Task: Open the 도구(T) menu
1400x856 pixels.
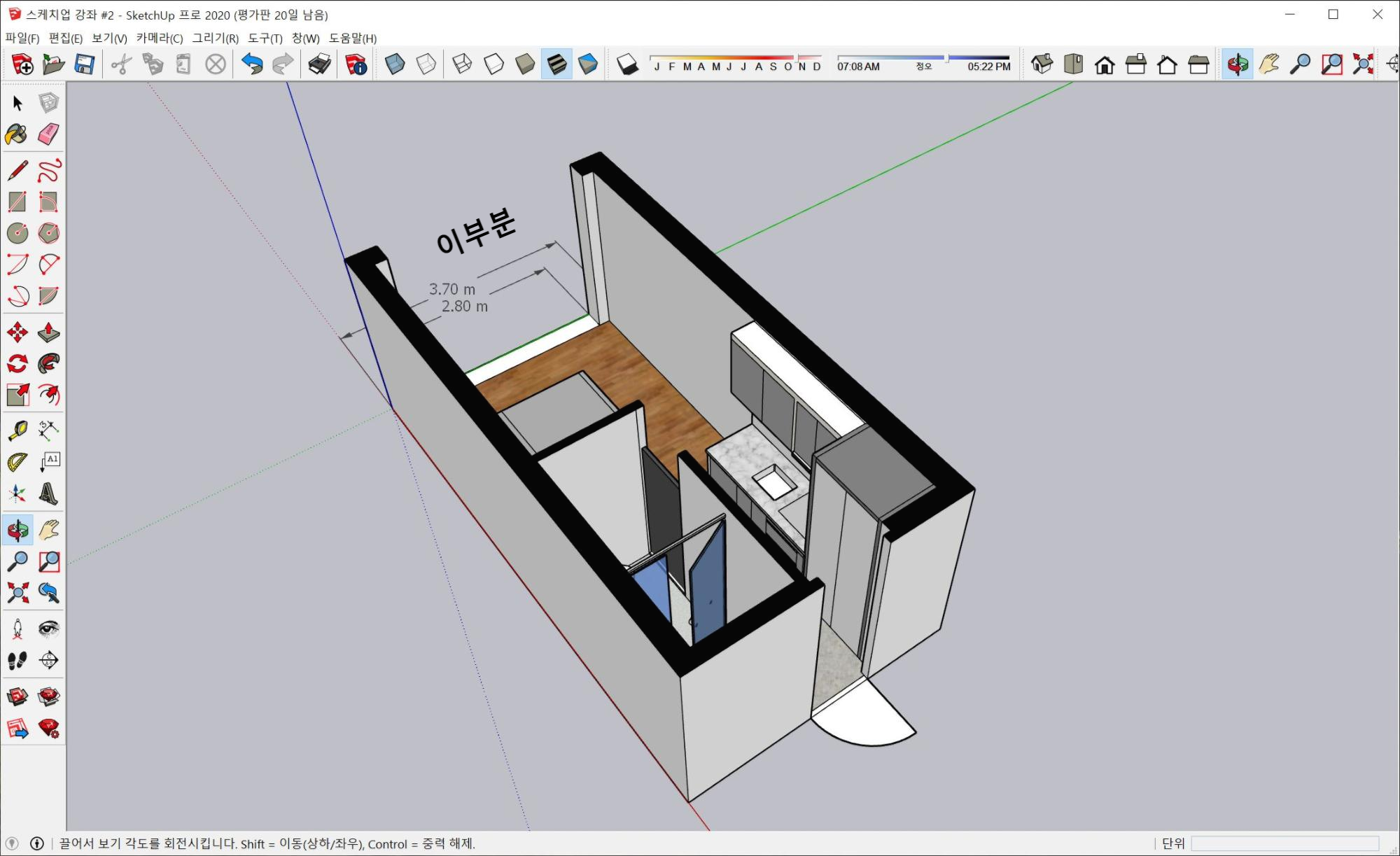Action: [265, 38]
